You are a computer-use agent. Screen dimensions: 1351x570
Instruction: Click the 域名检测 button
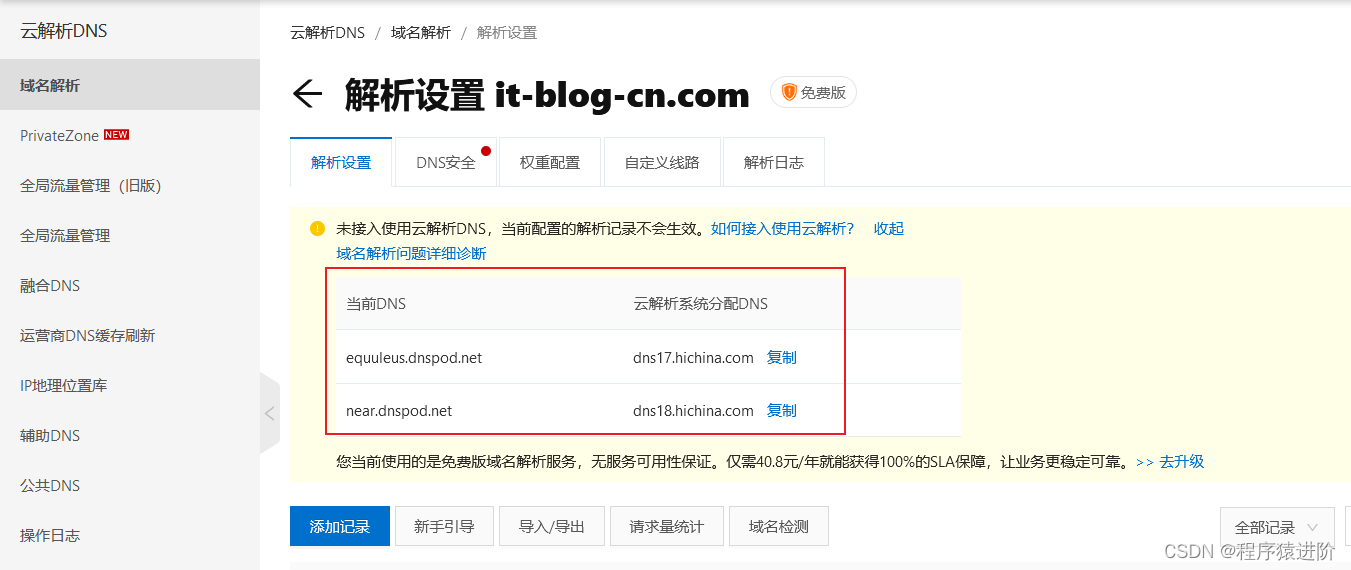[779, 526]
